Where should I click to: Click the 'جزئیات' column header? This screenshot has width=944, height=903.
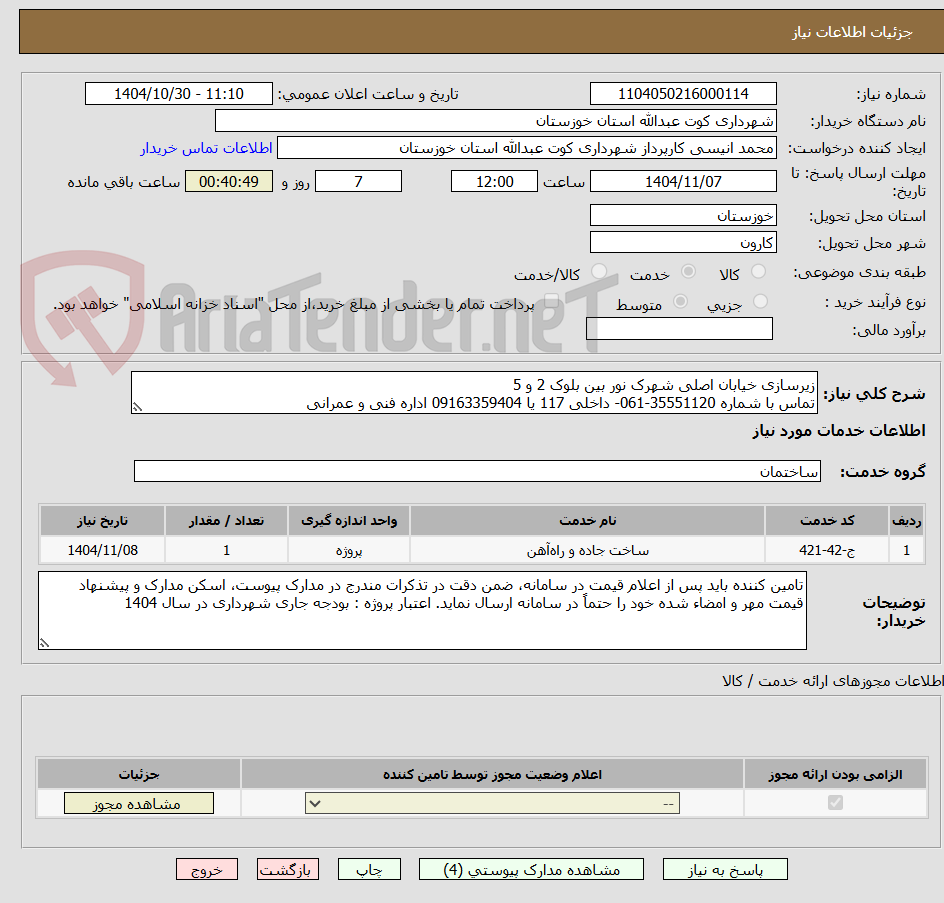[138, 774]
